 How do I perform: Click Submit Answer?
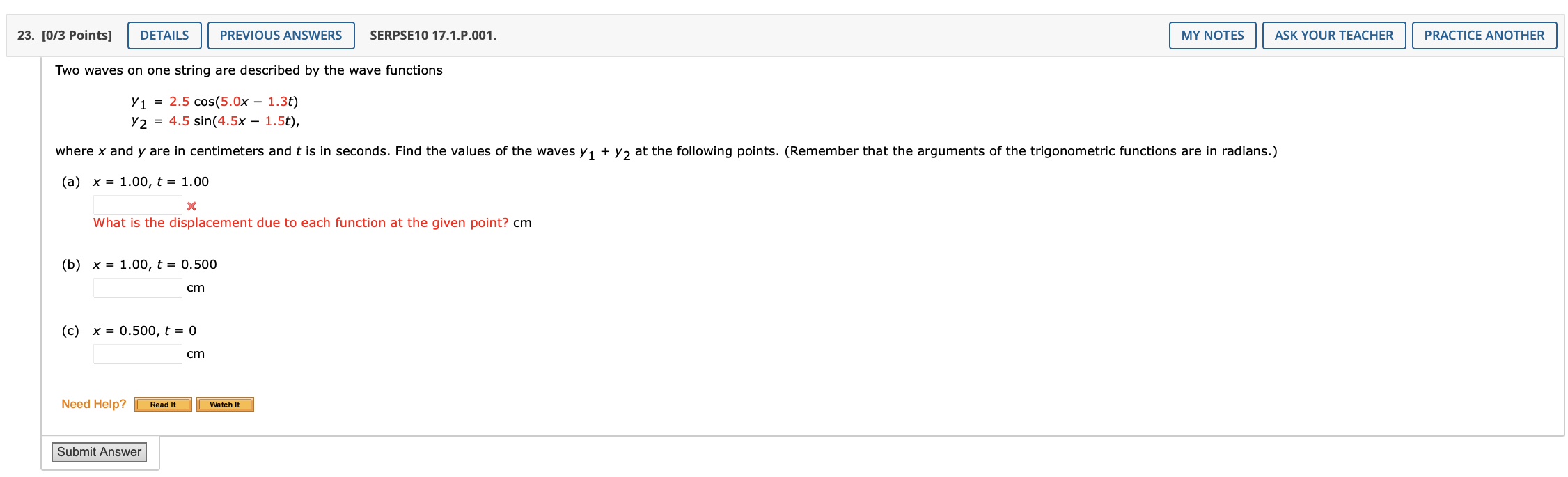pyautogui.click(x=99, y=451)
